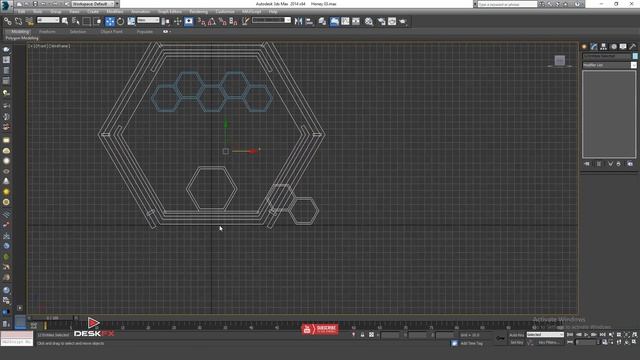This screenshot has width=640, height=360.
Task: Open the Schematic View
Action: click(356, 22)
